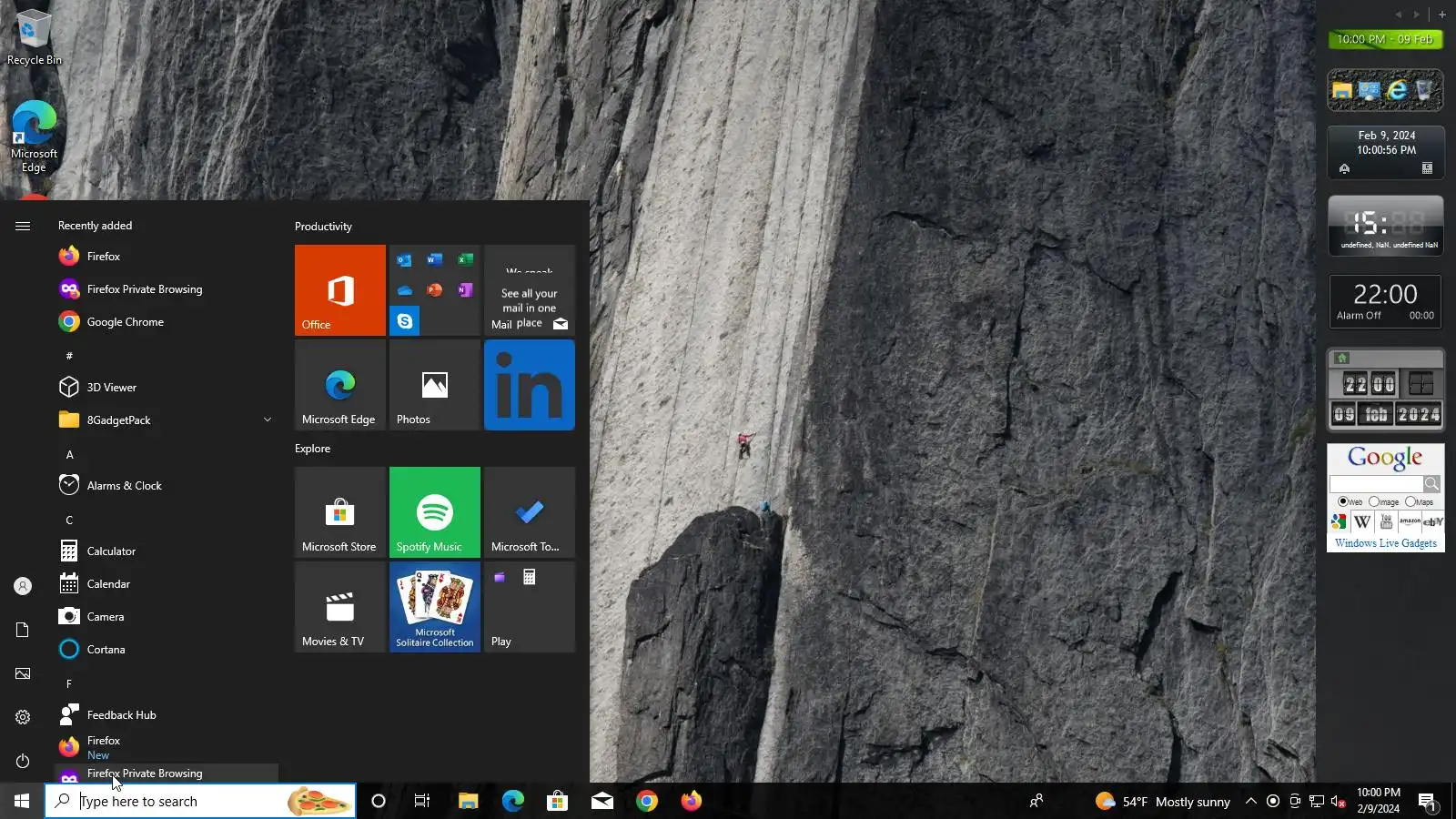Open File Explorer from the taskbar
The width and height of the screenshot is (1456, 819).
click(x=468, y=801)
